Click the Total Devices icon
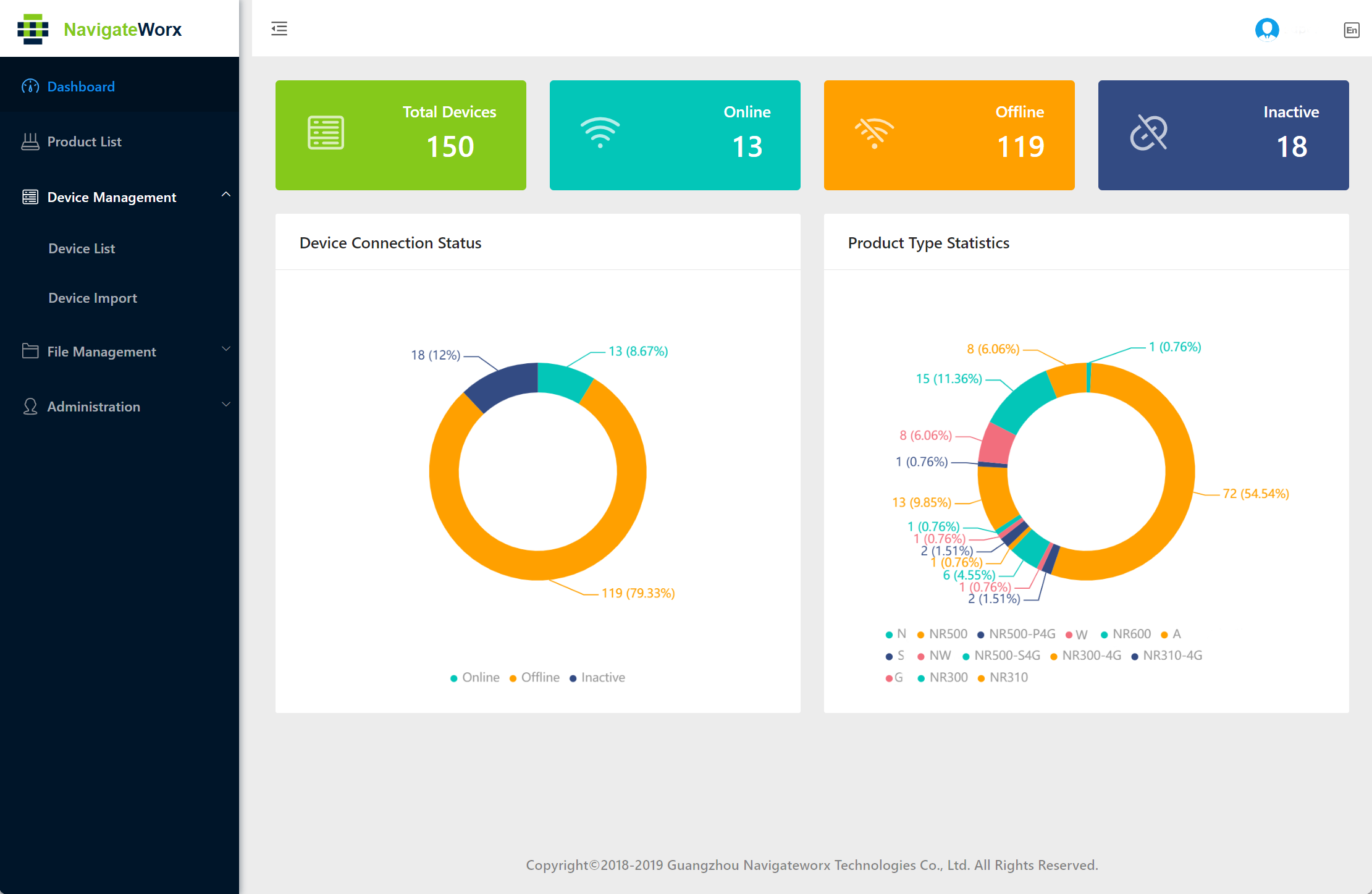This screenshot has width=1372, height=894. (x=325, y=131)
